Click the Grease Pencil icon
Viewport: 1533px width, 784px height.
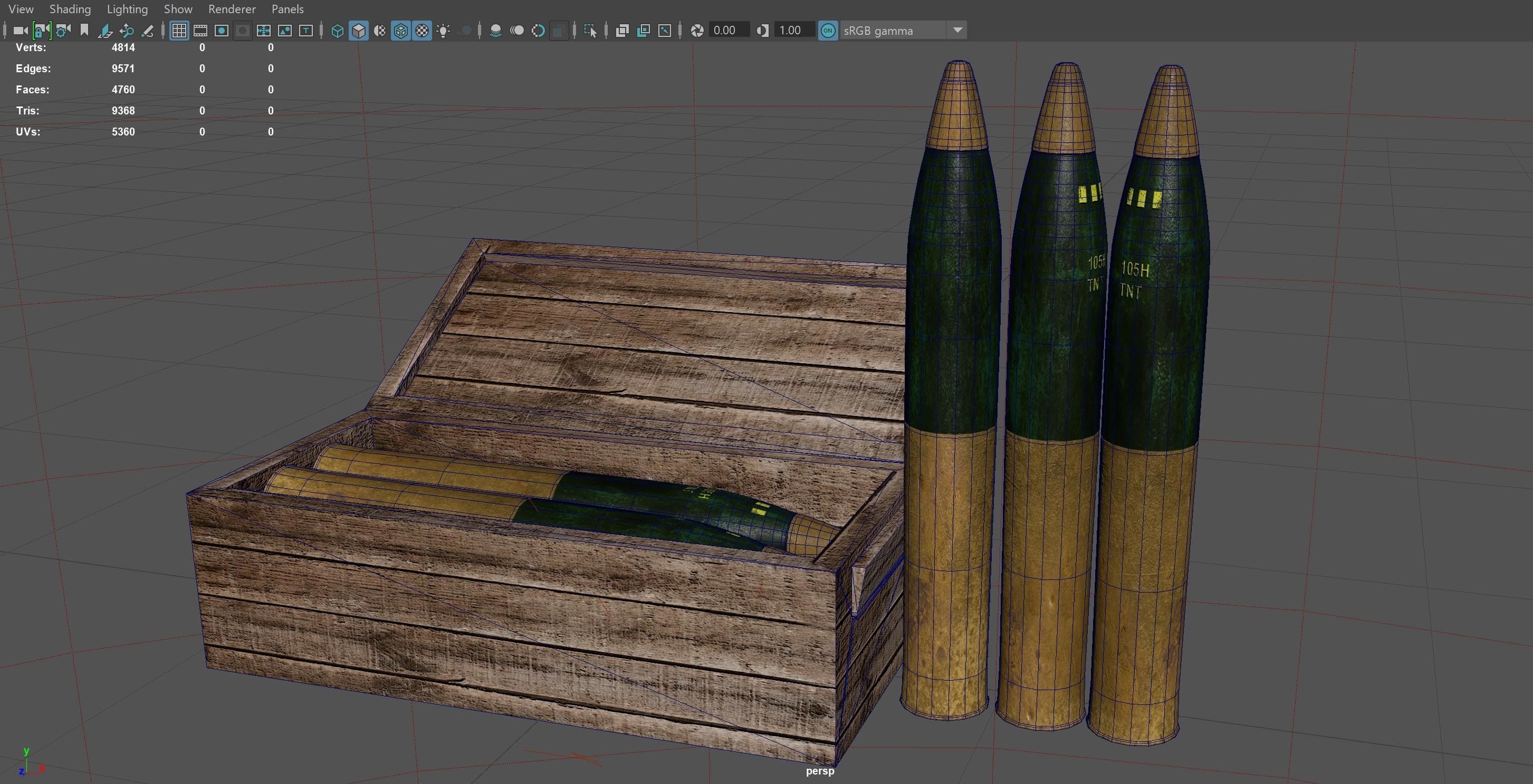[148, 31]
